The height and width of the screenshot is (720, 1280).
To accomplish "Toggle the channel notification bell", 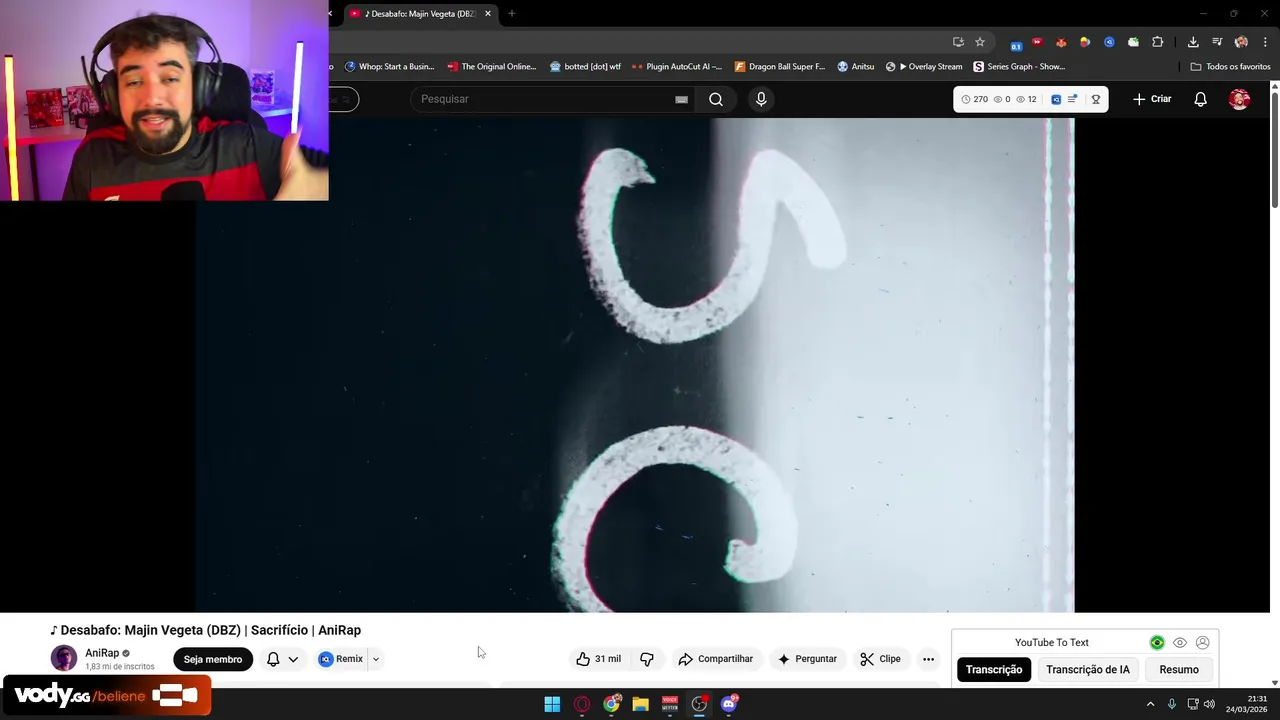I will click(x=282, y=659).
